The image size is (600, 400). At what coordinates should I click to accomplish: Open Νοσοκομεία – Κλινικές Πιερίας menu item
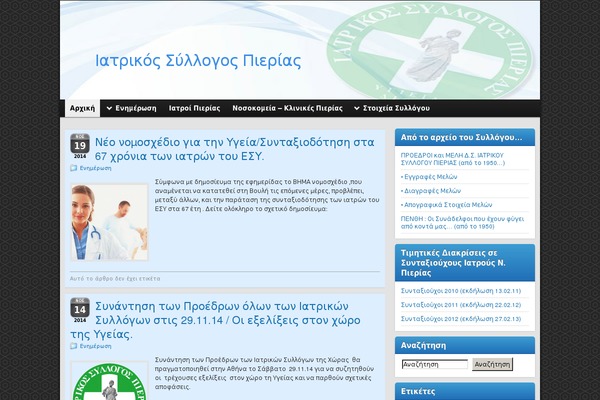tap(287, 108)
